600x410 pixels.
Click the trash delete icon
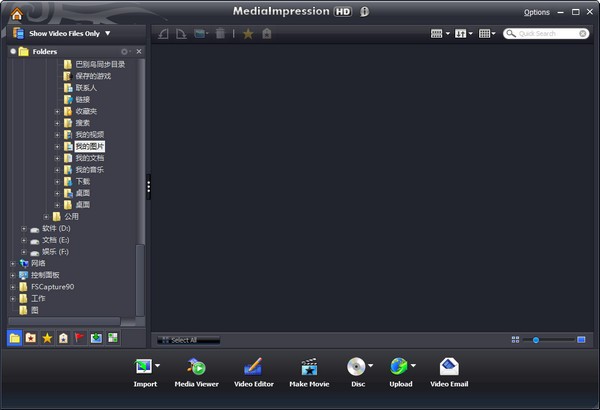point(220,34)
